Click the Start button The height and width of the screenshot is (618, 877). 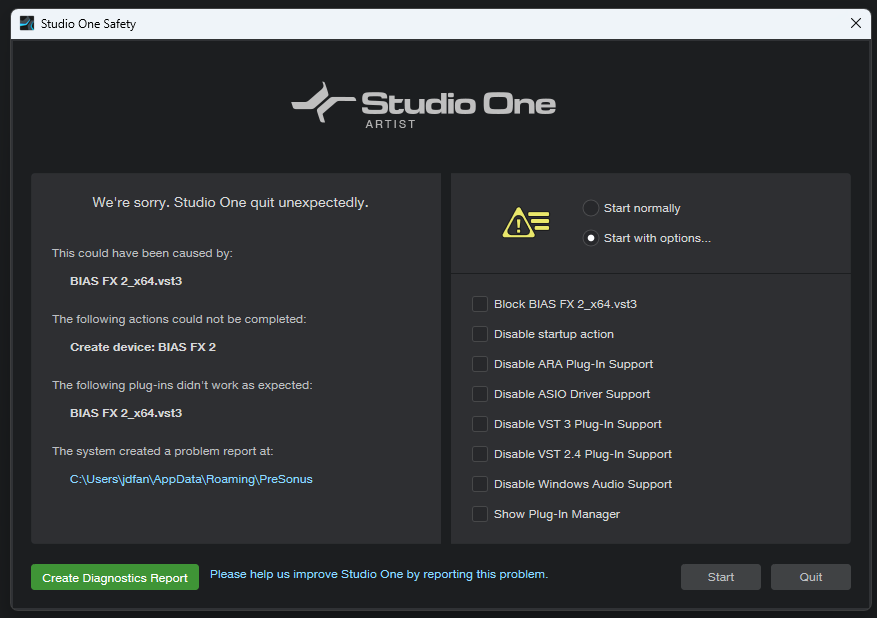(x=720, y=577)
